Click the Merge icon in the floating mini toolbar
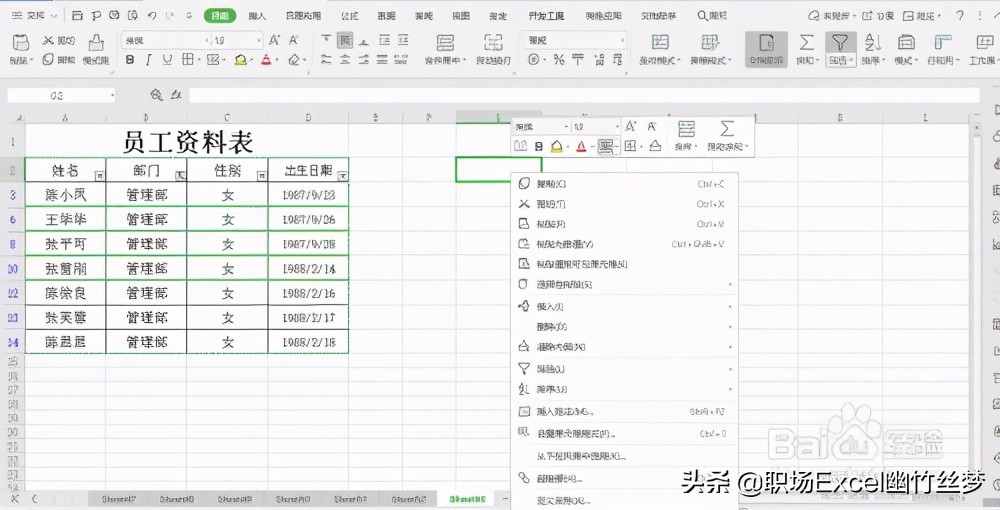 coord(686,129)
